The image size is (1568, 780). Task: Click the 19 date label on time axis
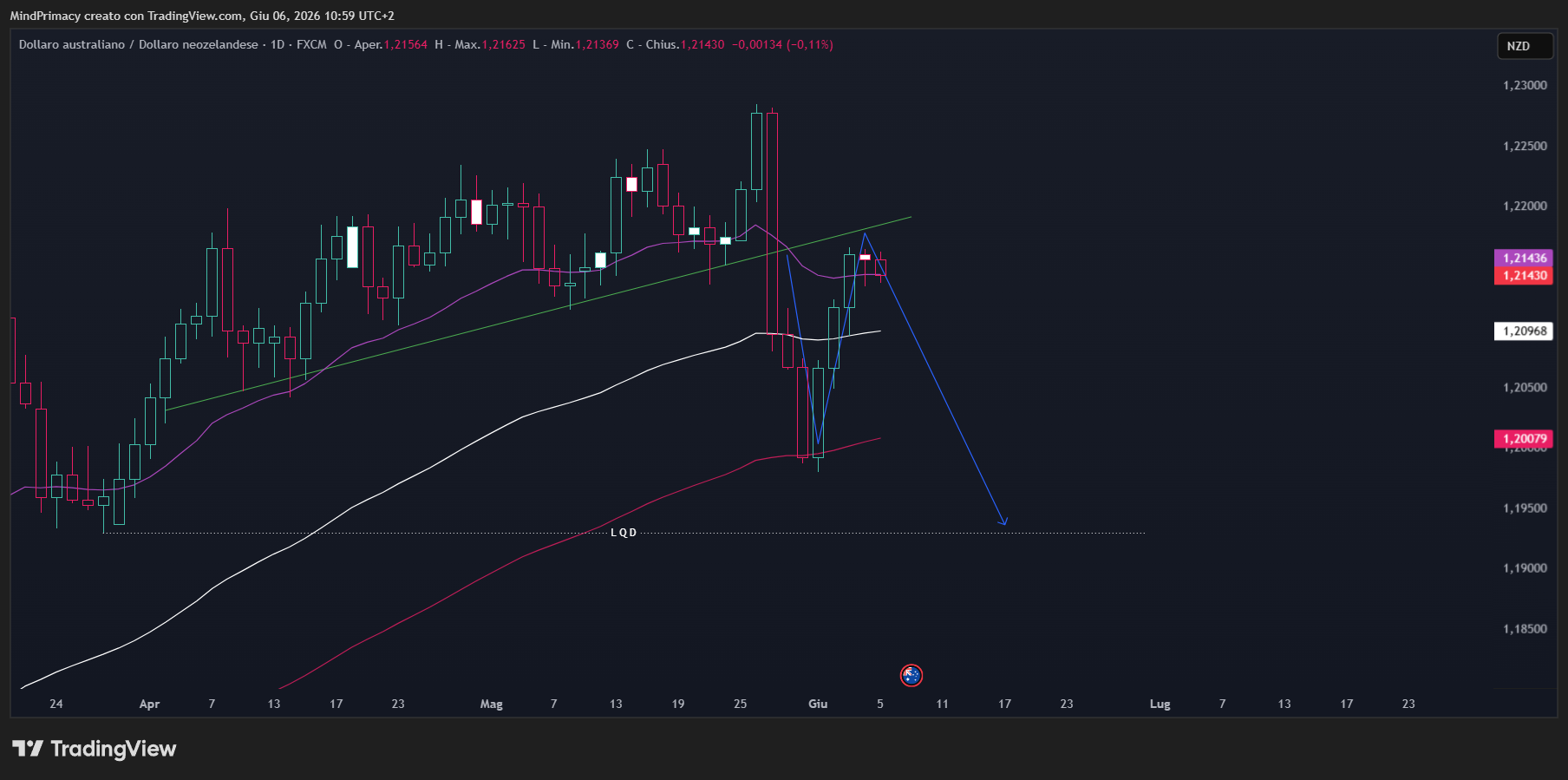[x=678, y=704]
